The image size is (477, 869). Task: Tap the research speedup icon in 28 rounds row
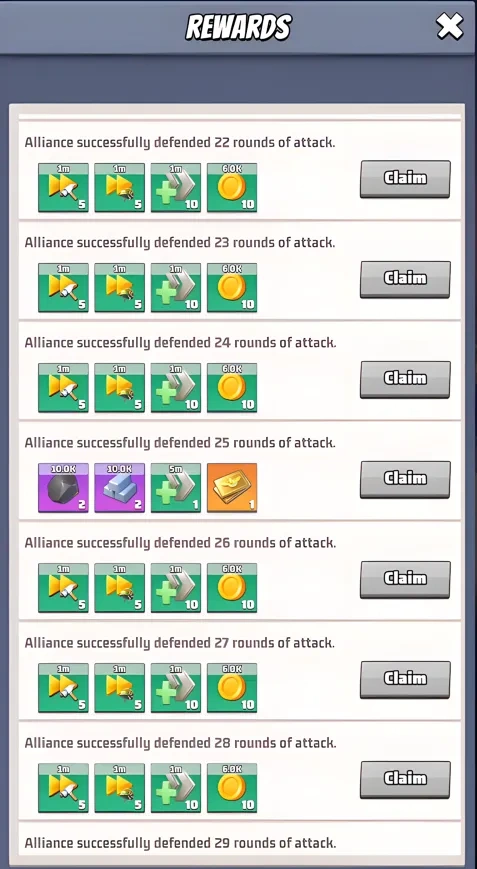coord(120,788)
